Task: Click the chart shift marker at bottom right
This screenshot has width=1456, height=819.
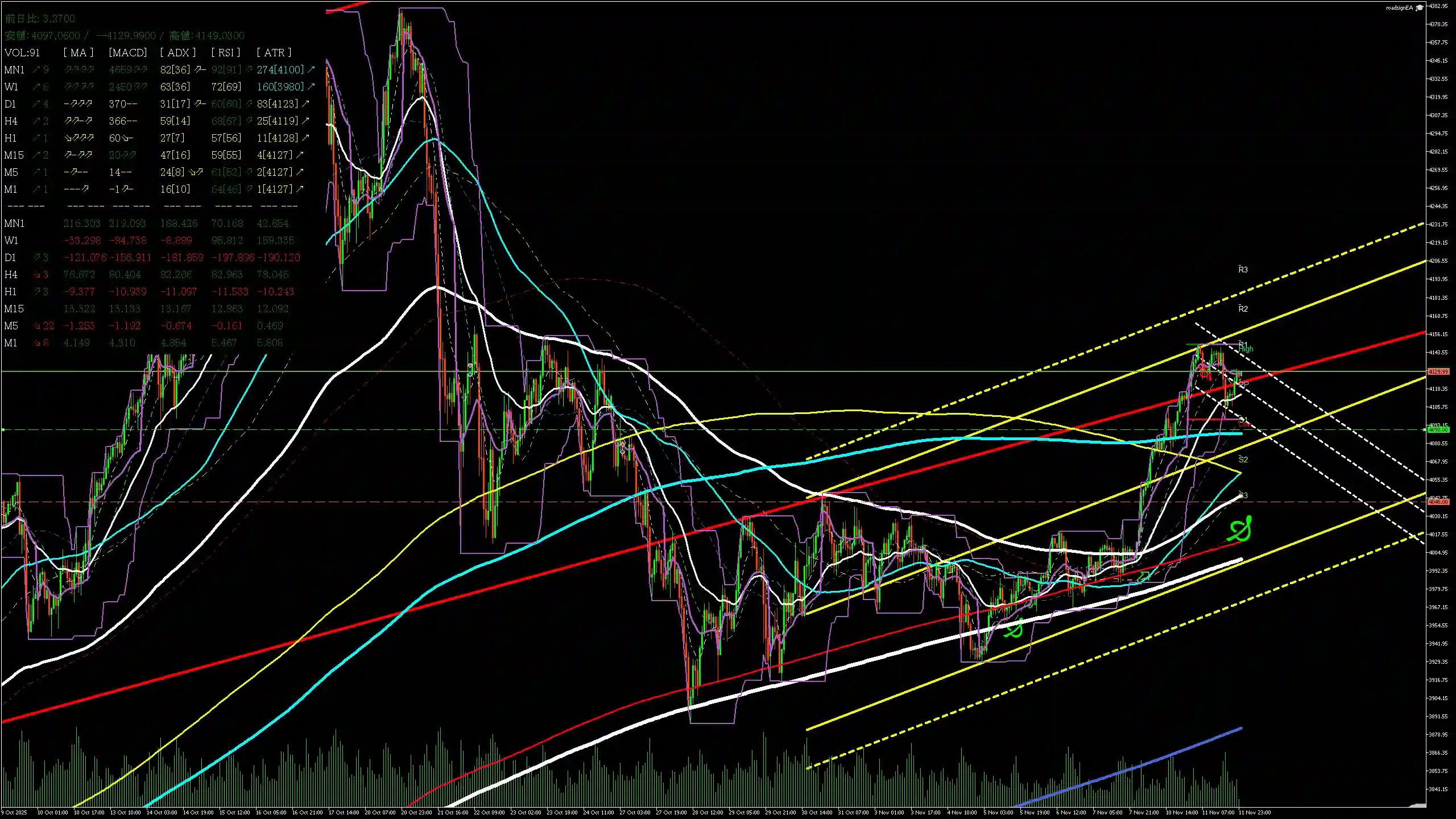Action: 1417,805
